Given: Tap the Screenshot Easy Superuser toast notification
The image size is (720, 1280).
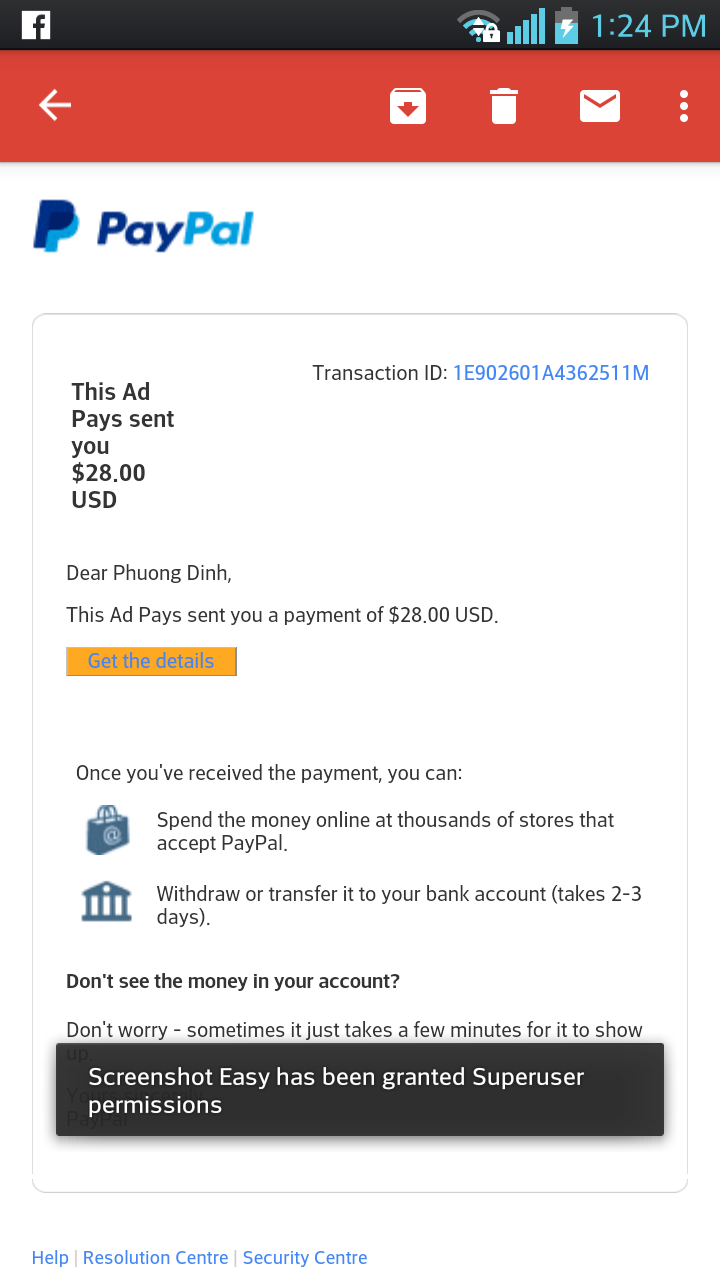Looking at the screenshot, I should 360,1090.
